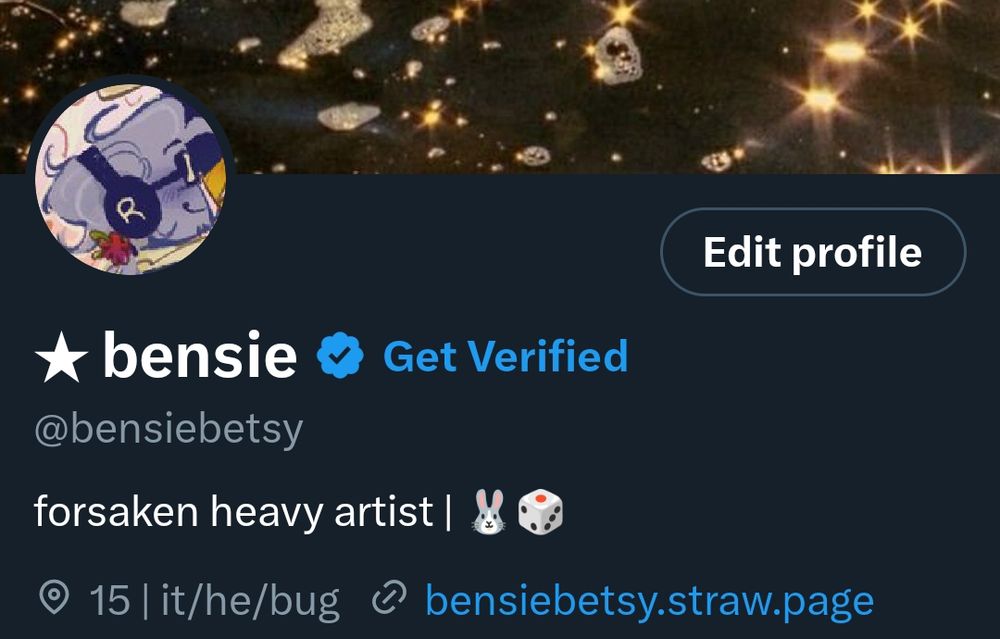1000x639 pixels.
Task: Click the @bensiebetsy handle text
Action: (x=168, y=429)
